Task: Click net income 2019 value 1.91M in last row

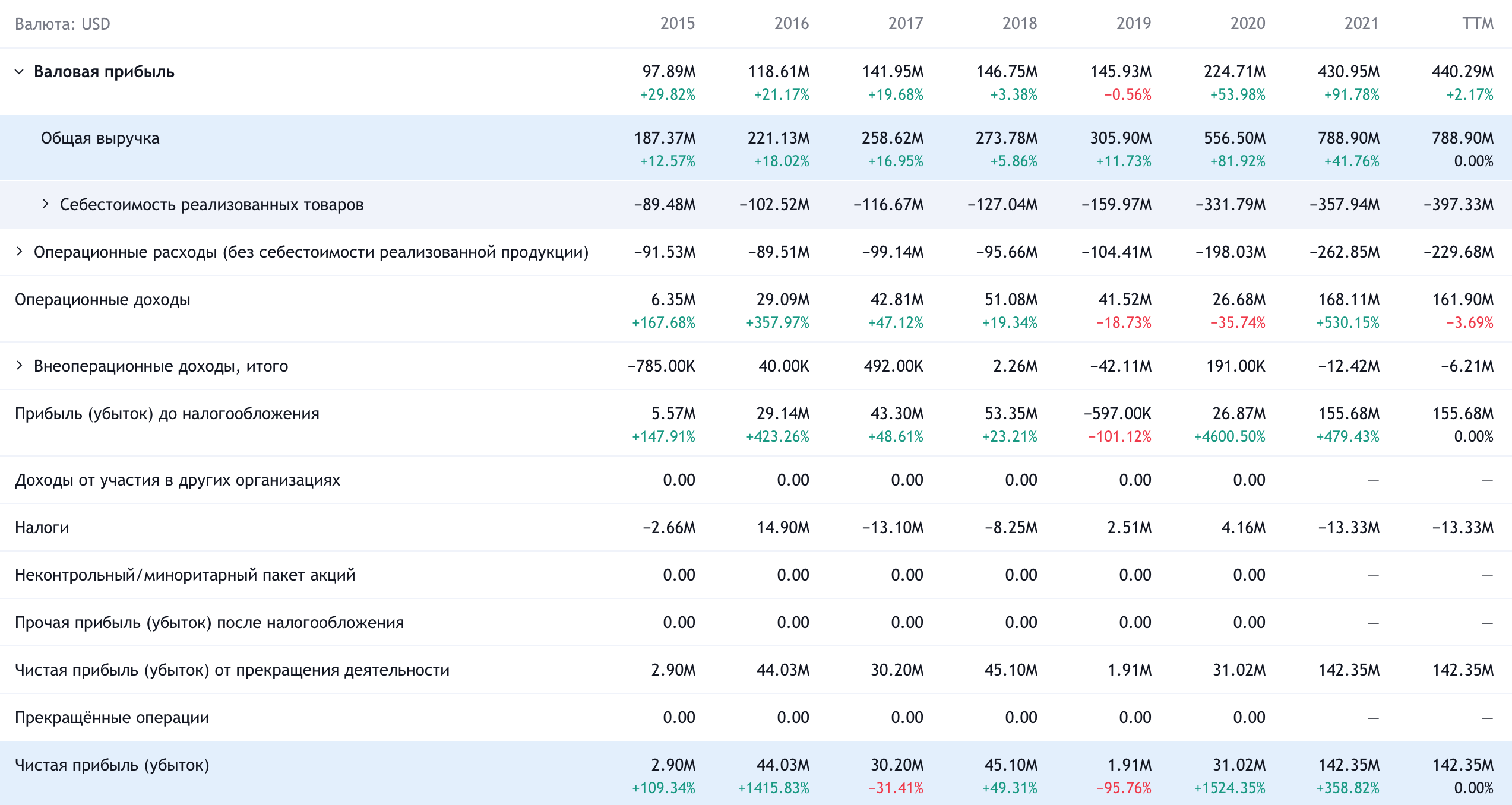Action: coord(1130,765)
